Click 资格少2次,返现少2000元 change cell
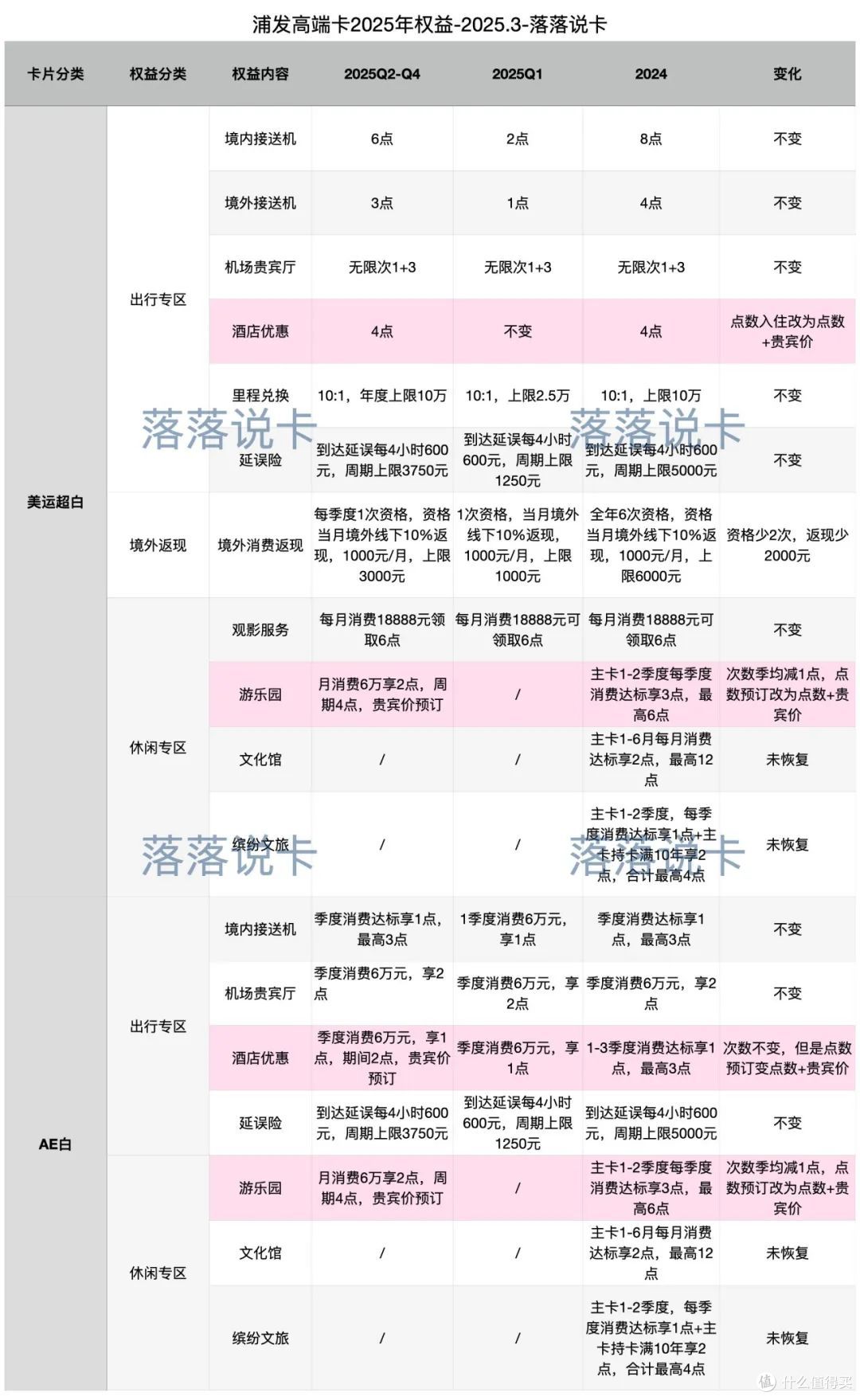This screenshot has width=860, height=1400. click(x=787, y=546)
